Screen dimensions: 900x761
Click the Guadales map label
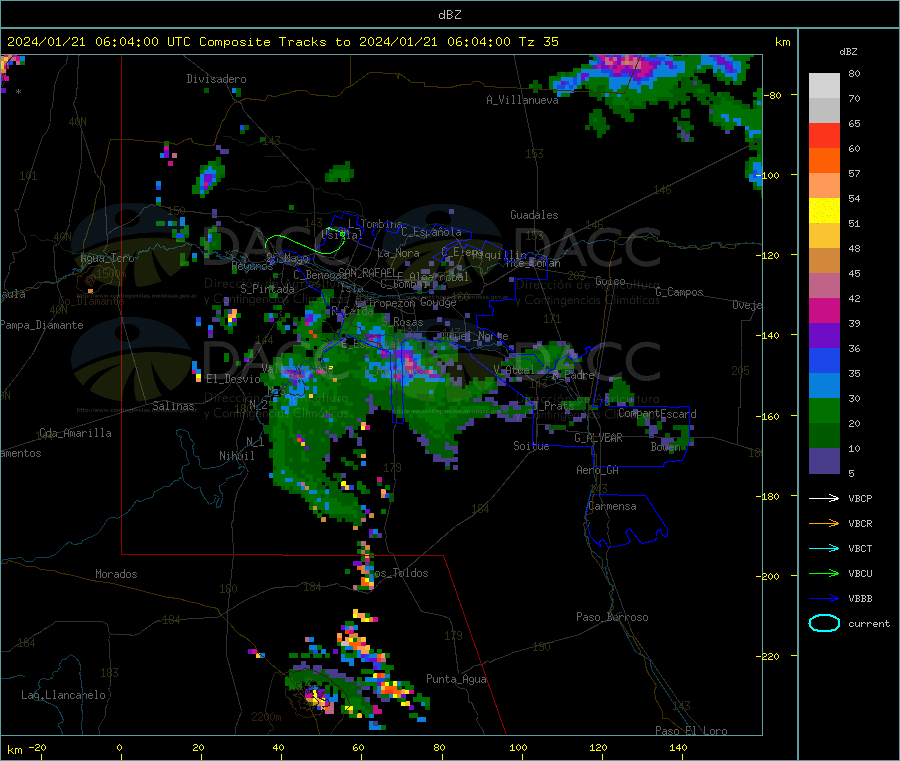pyautogui.click(x=534, y=215)
